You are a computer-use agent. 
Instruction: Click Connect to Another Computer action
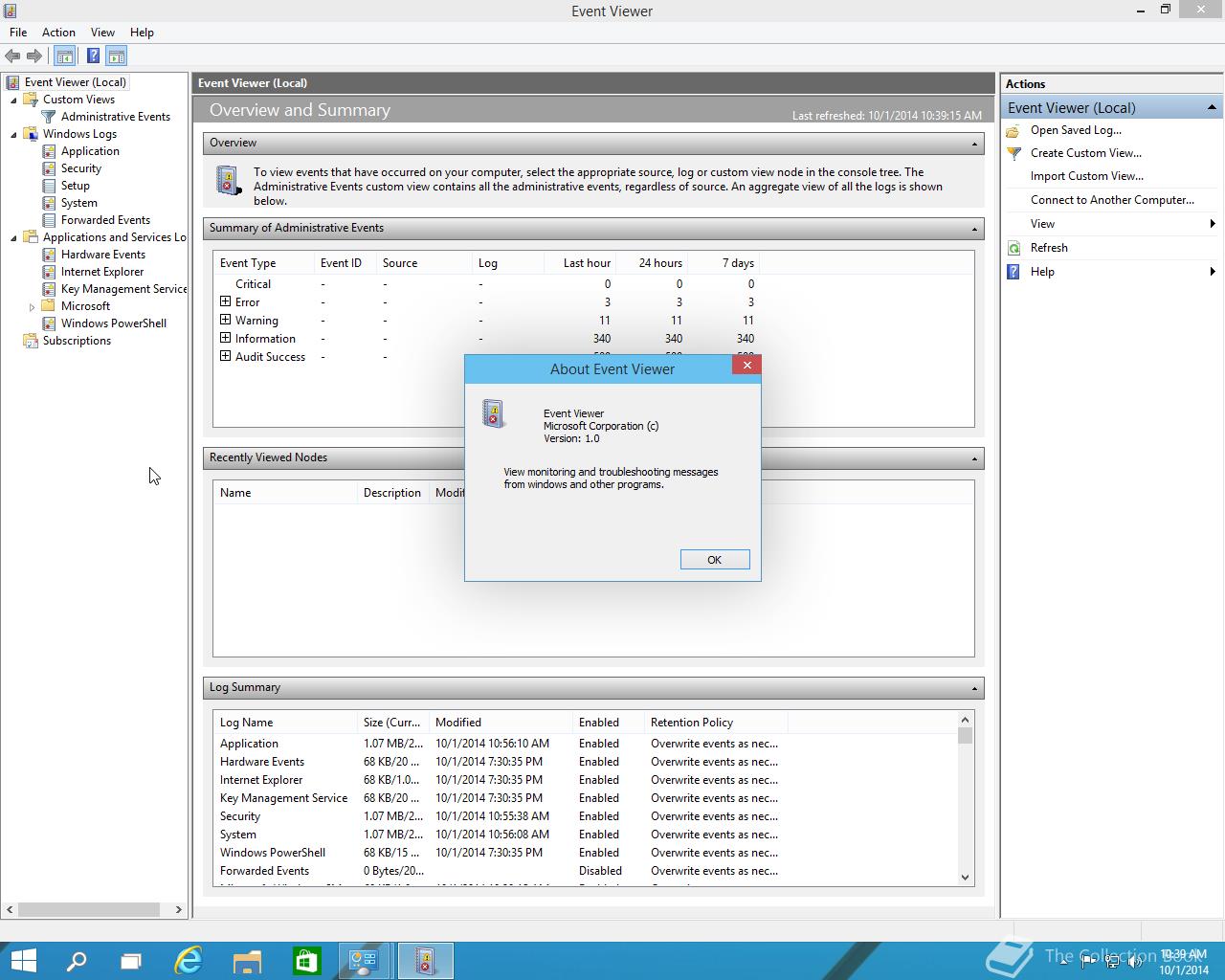pyautogui.click(x=1112, y=200)
